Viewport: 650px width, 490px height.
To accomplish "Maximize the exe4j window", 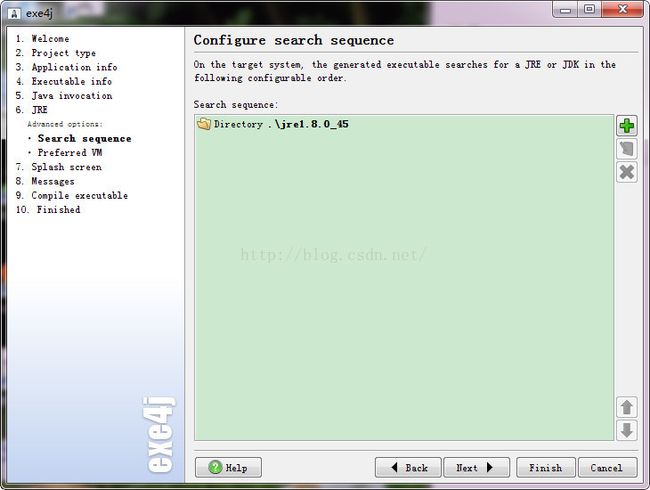I will coord(589,10).
